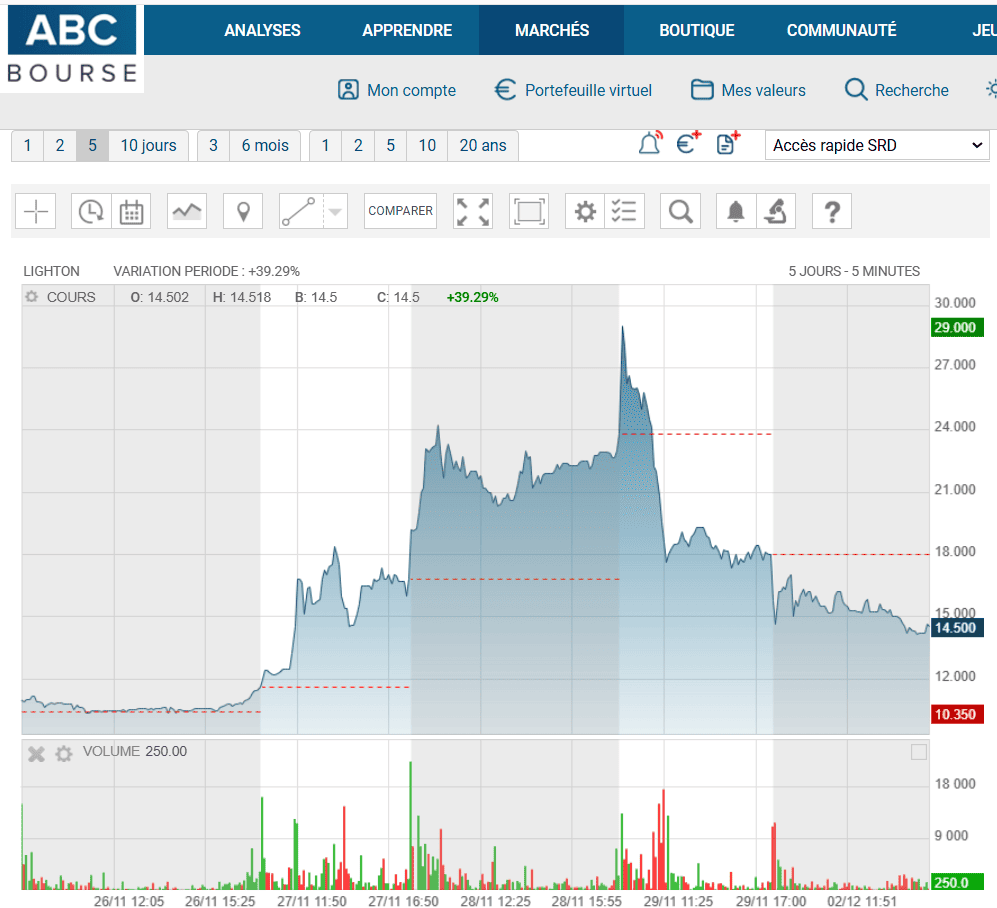The width and height of the screenshot is (997, 908).
Task: Click the solid bell alert icon
Action: click(x=736, y=211)
